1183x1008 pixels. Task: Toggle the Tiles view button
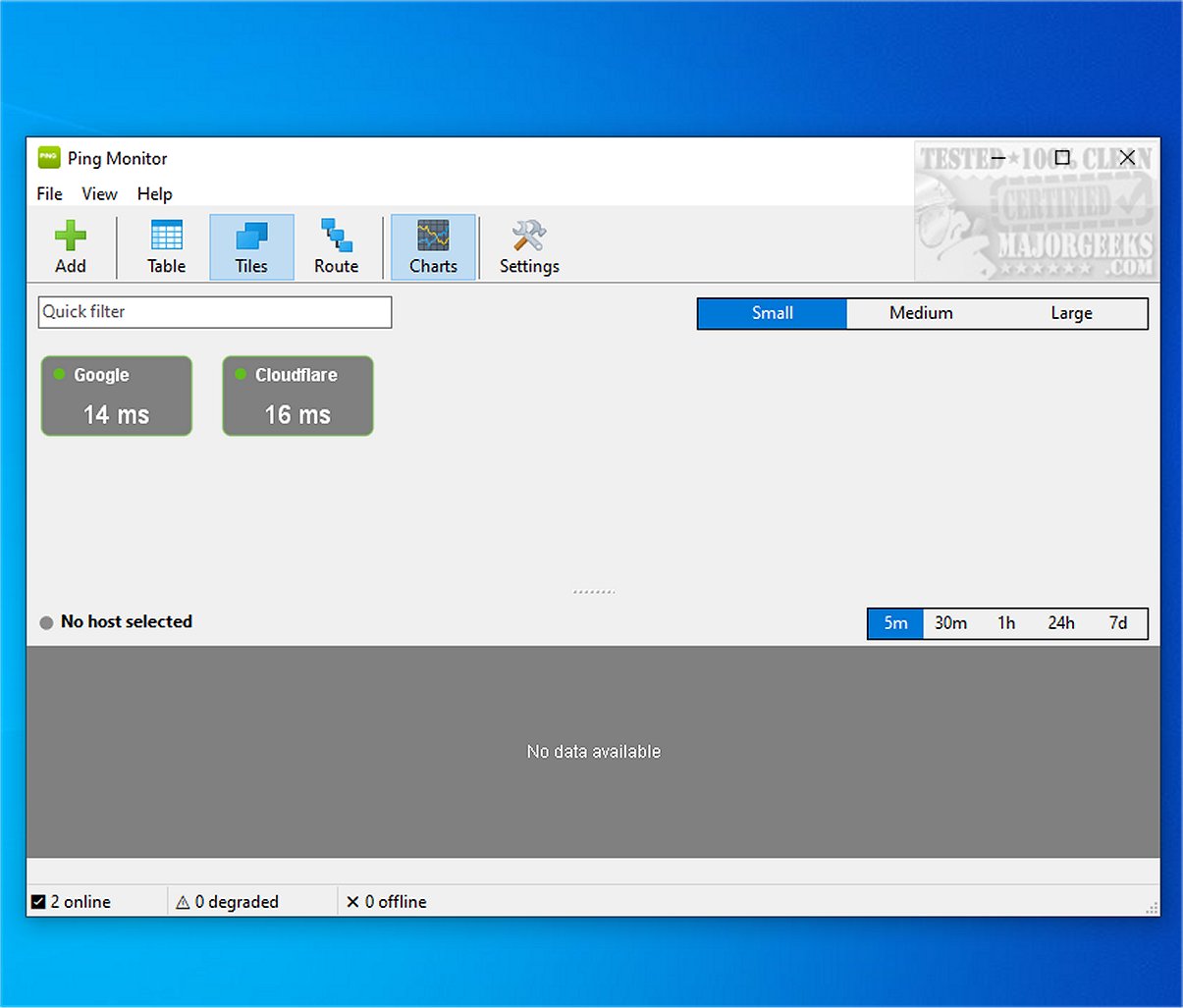click(251, 247)
